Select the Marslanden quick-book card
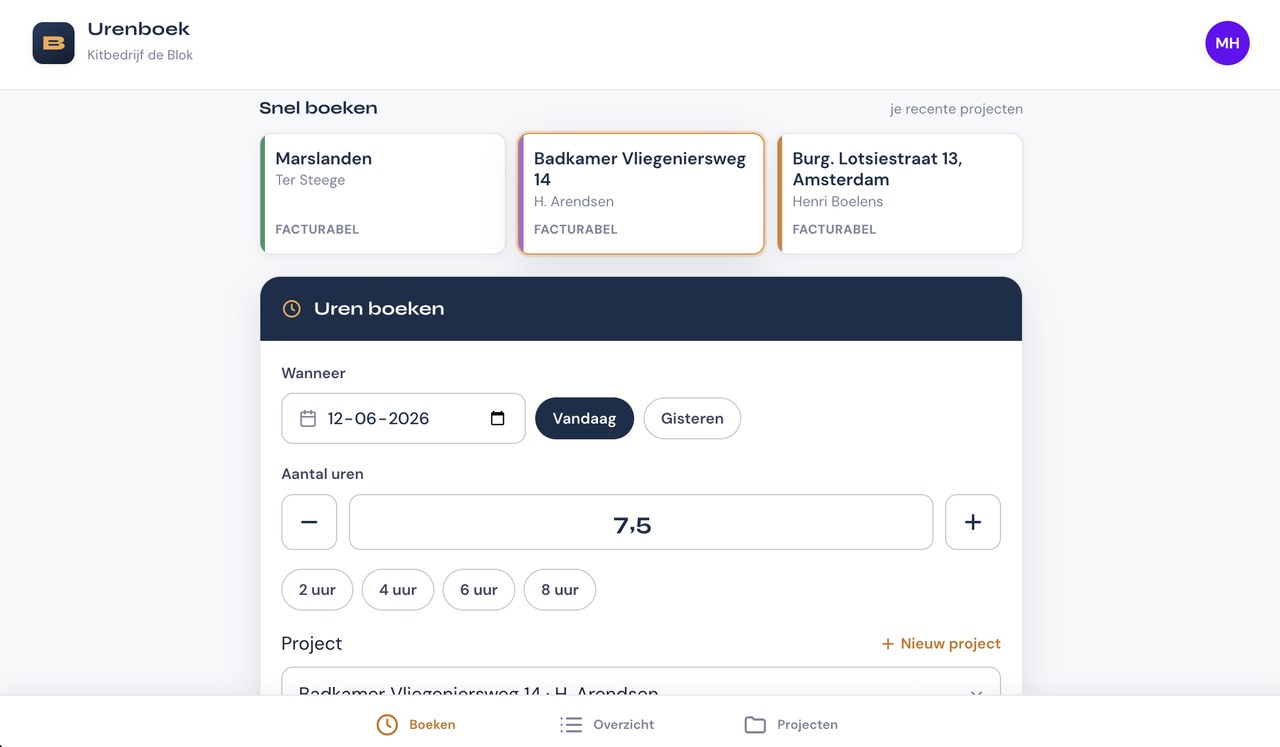1280x747 pixels. (383, 194)
